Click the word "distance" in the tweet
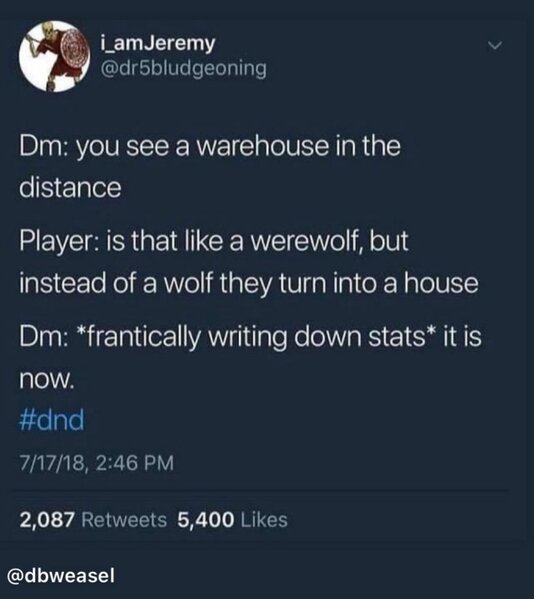The image size is (534, 599). [70, 188]
